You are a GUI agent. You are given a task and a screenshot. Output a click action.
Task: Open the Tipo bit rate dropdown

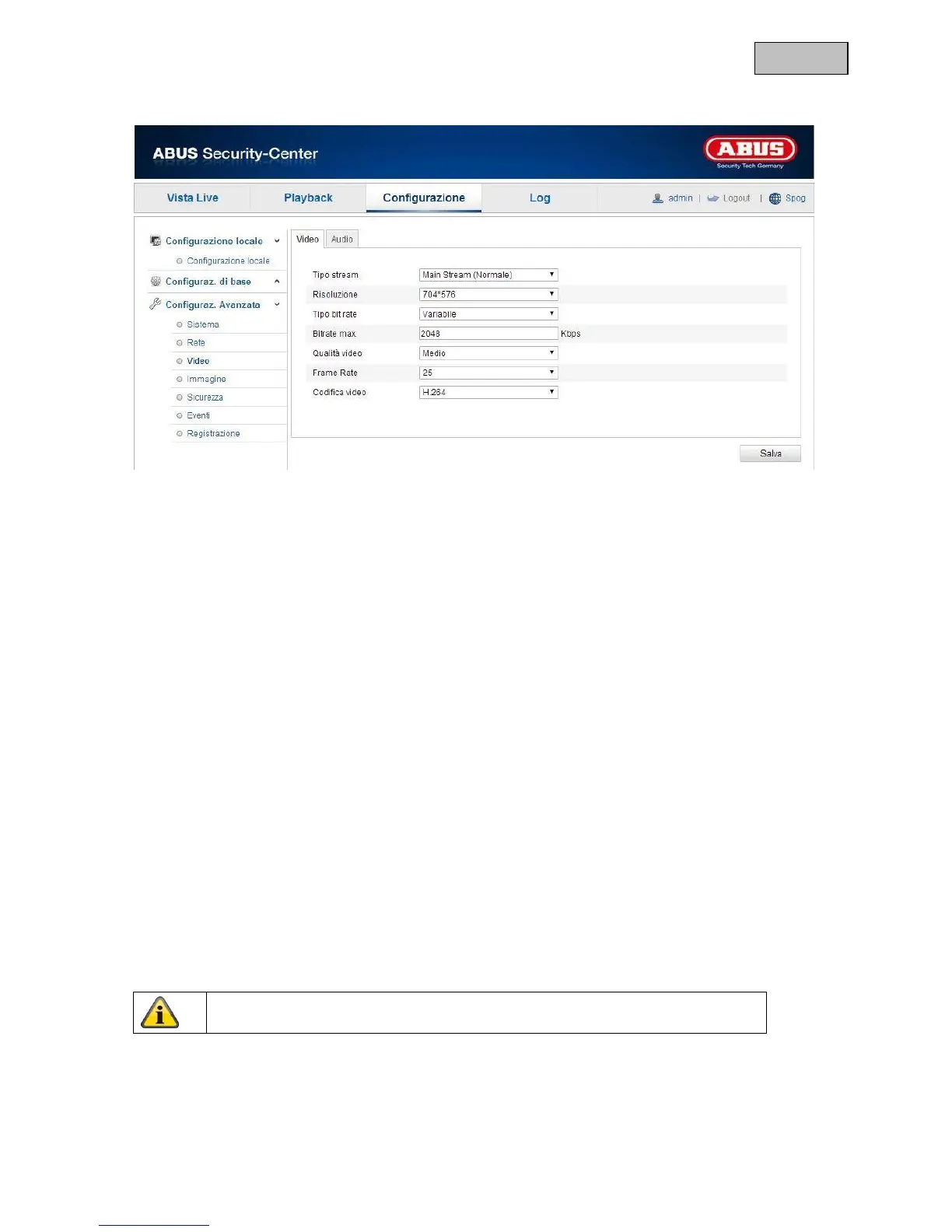tap(488, 313)
